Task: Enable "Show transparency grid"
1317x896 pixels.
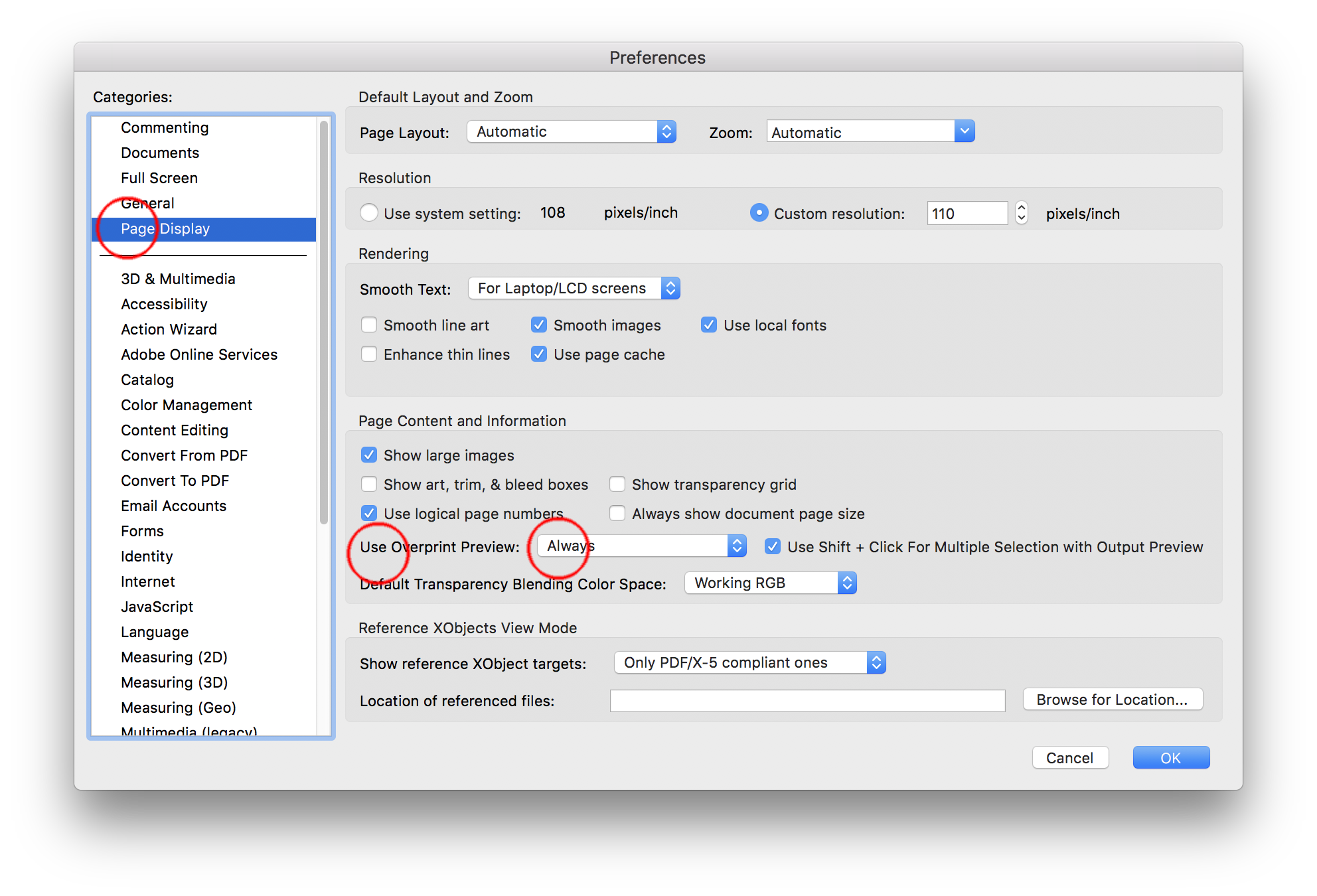Action: point(617,484)
